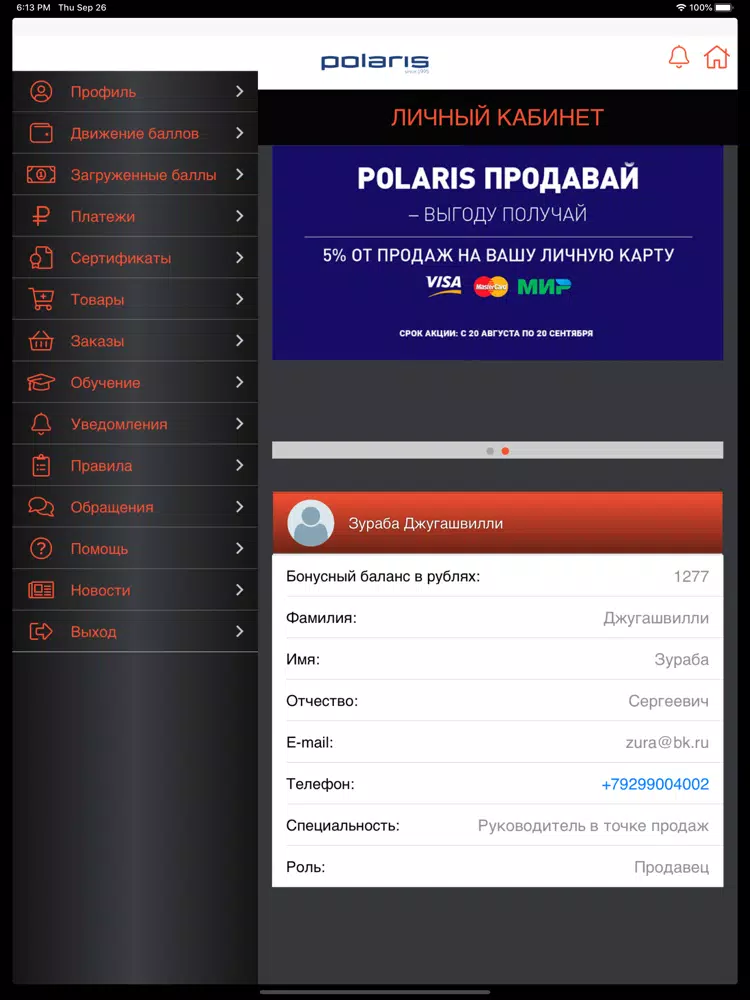750x1000 pixels.
Task: Go to home via house icon
Action: click(x=716, y=57)
